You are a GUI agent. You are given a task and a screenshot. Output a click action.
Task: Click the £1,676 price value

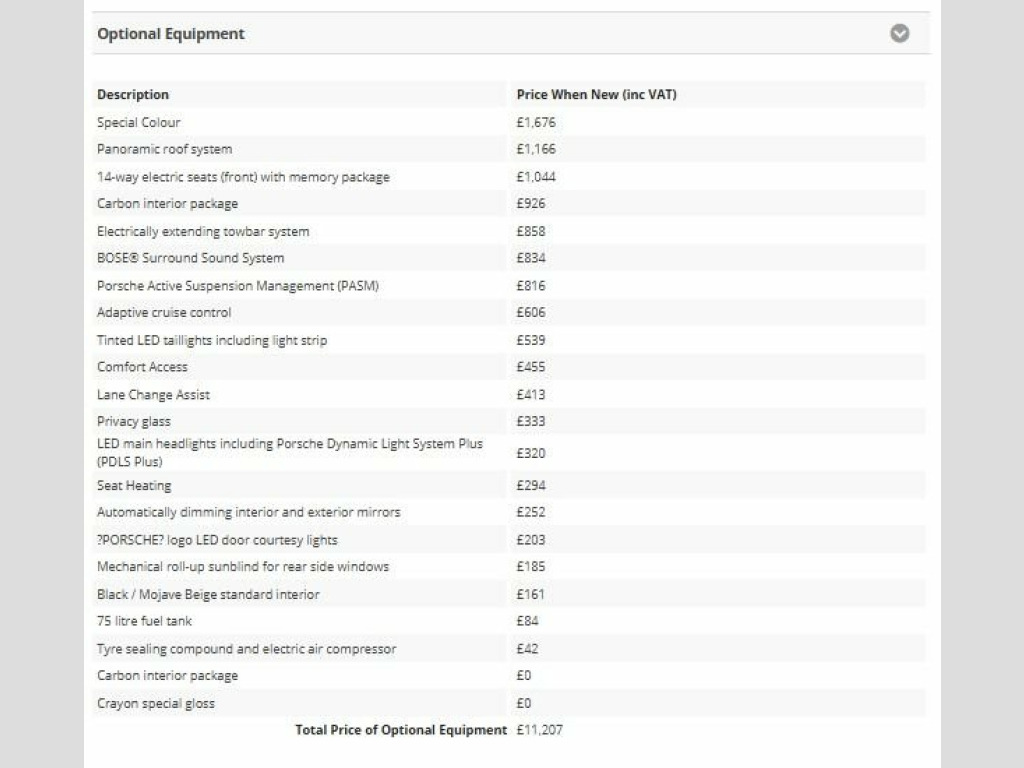pos(536,122)
